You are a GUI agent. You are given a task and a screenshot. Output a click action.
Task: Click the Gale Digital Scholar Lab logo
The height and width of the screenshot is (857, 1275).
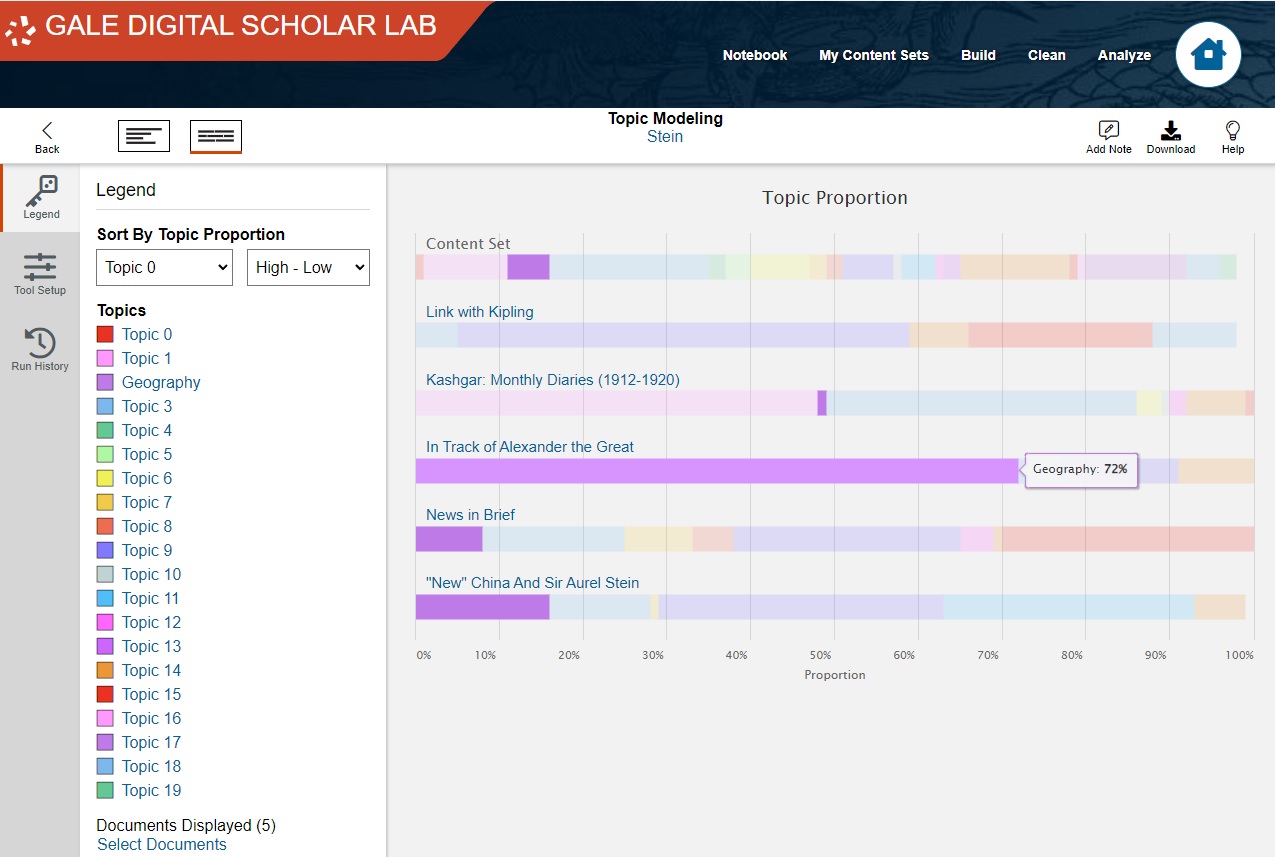[222, 27]
